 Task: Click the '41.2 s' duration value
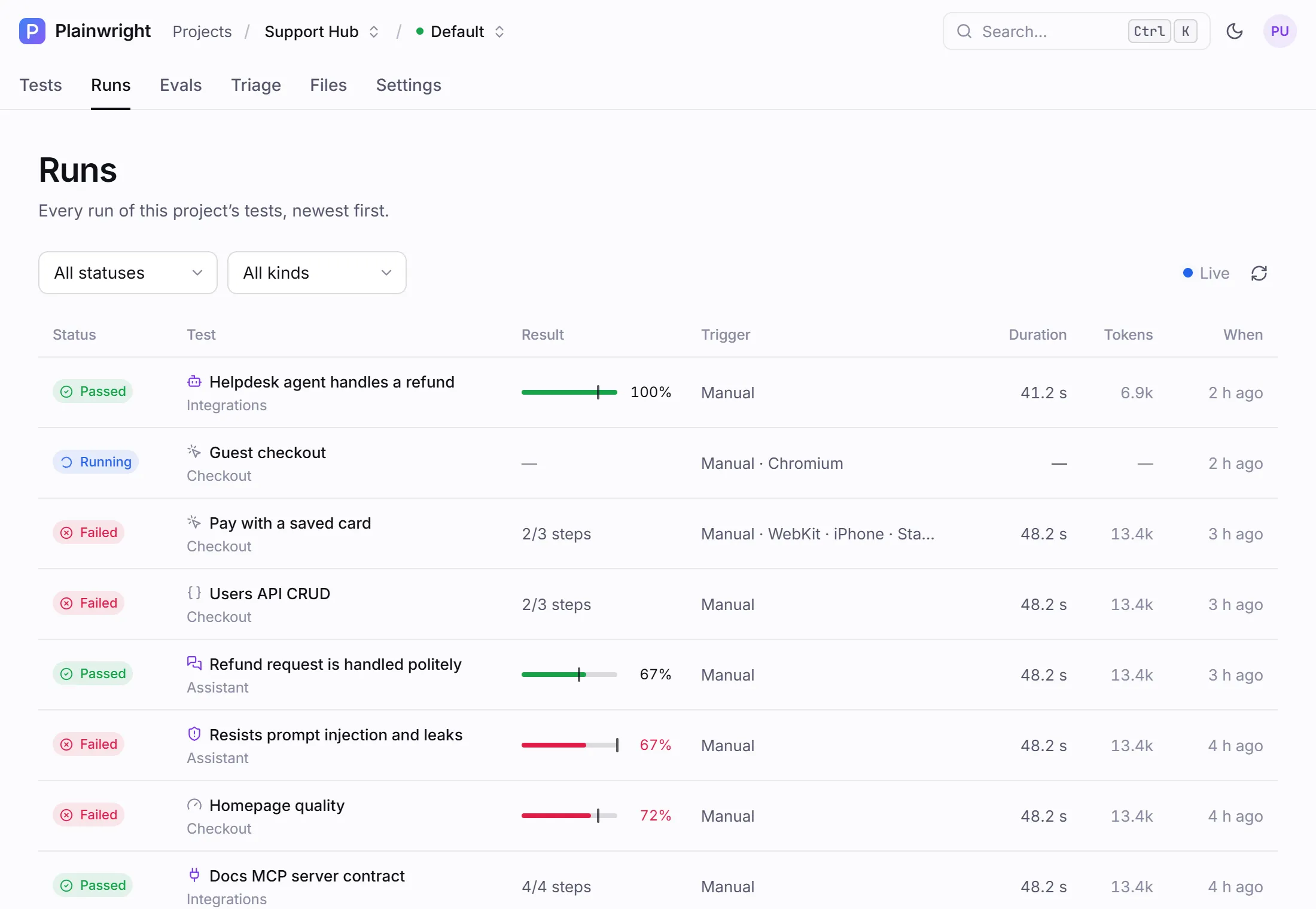1044,393
